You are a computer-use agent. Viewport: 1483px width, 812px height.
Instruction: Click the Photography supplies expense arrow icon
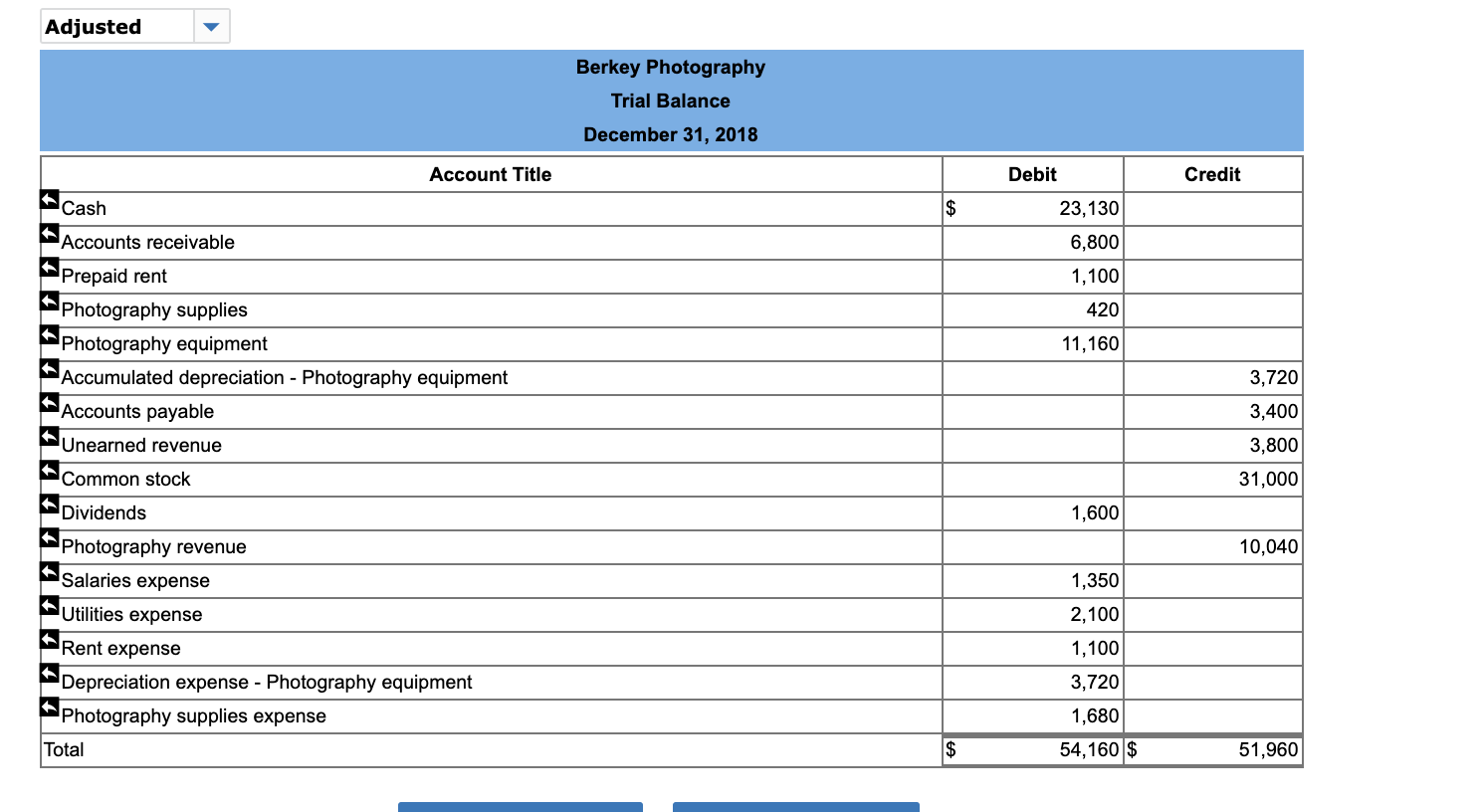click(x=50, y=708)
